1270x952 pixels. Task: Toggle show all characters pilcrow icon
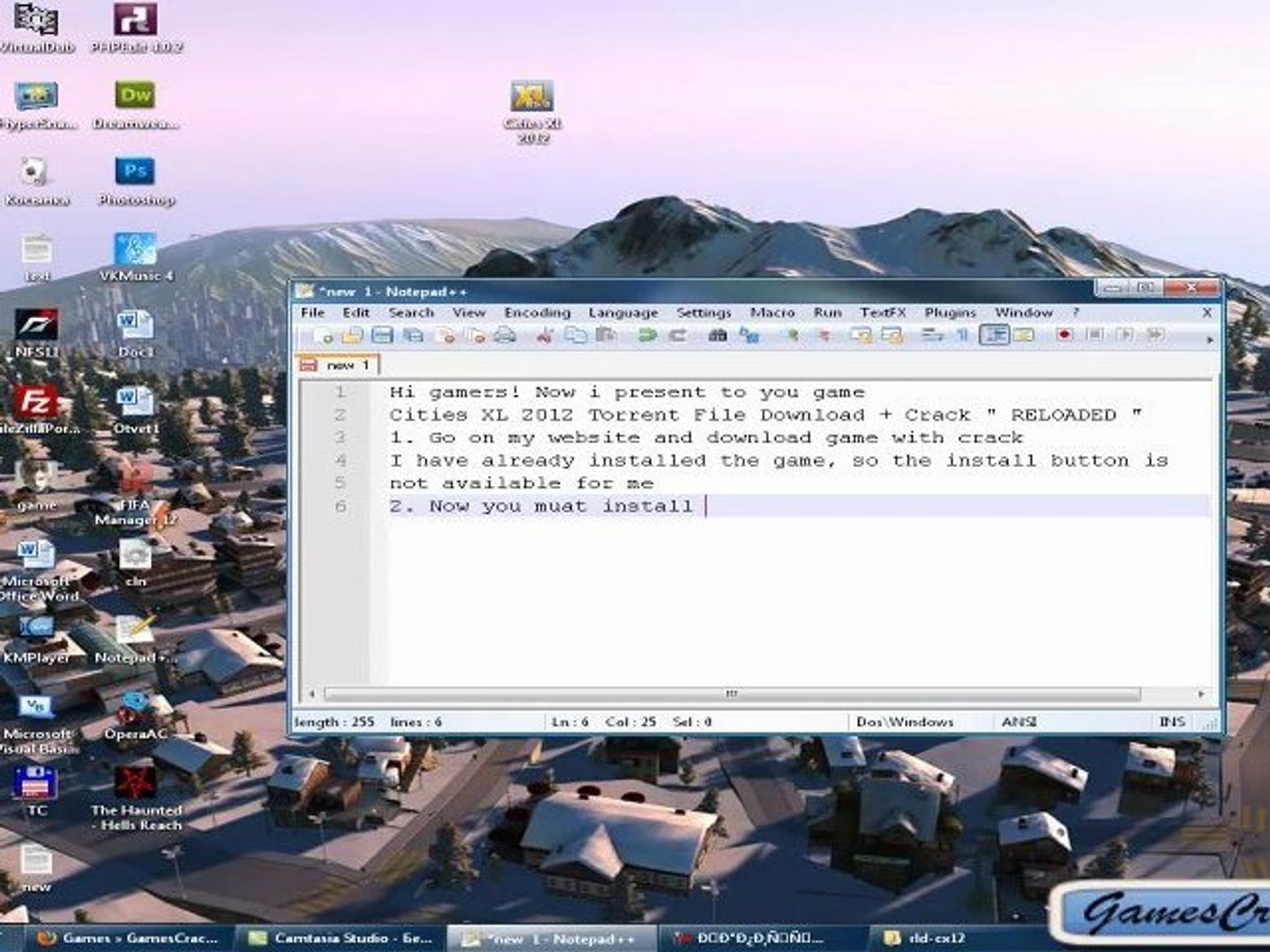tap(962, 335)
